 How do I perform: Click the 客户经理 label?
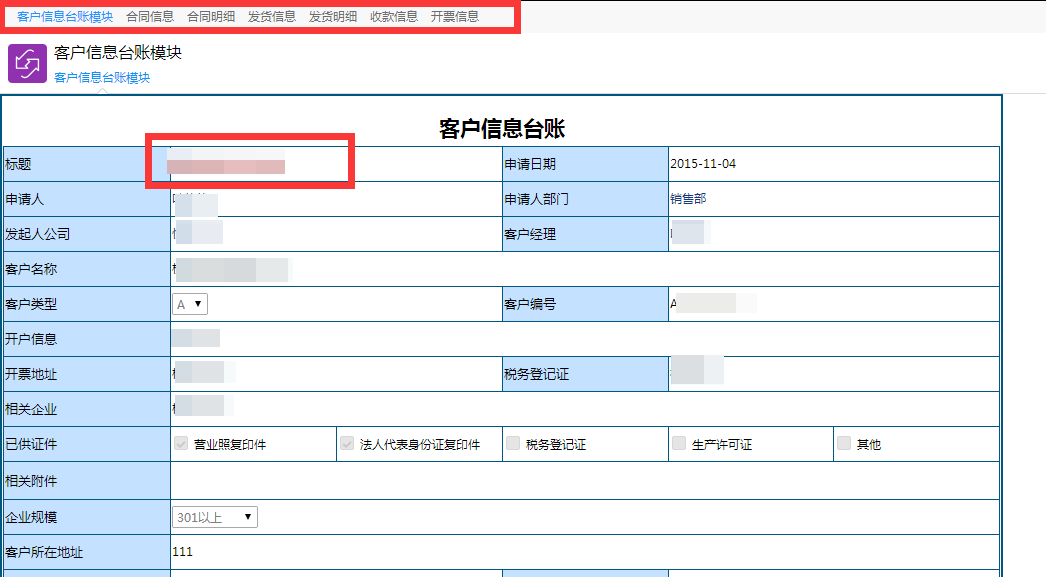click(530, 234)
